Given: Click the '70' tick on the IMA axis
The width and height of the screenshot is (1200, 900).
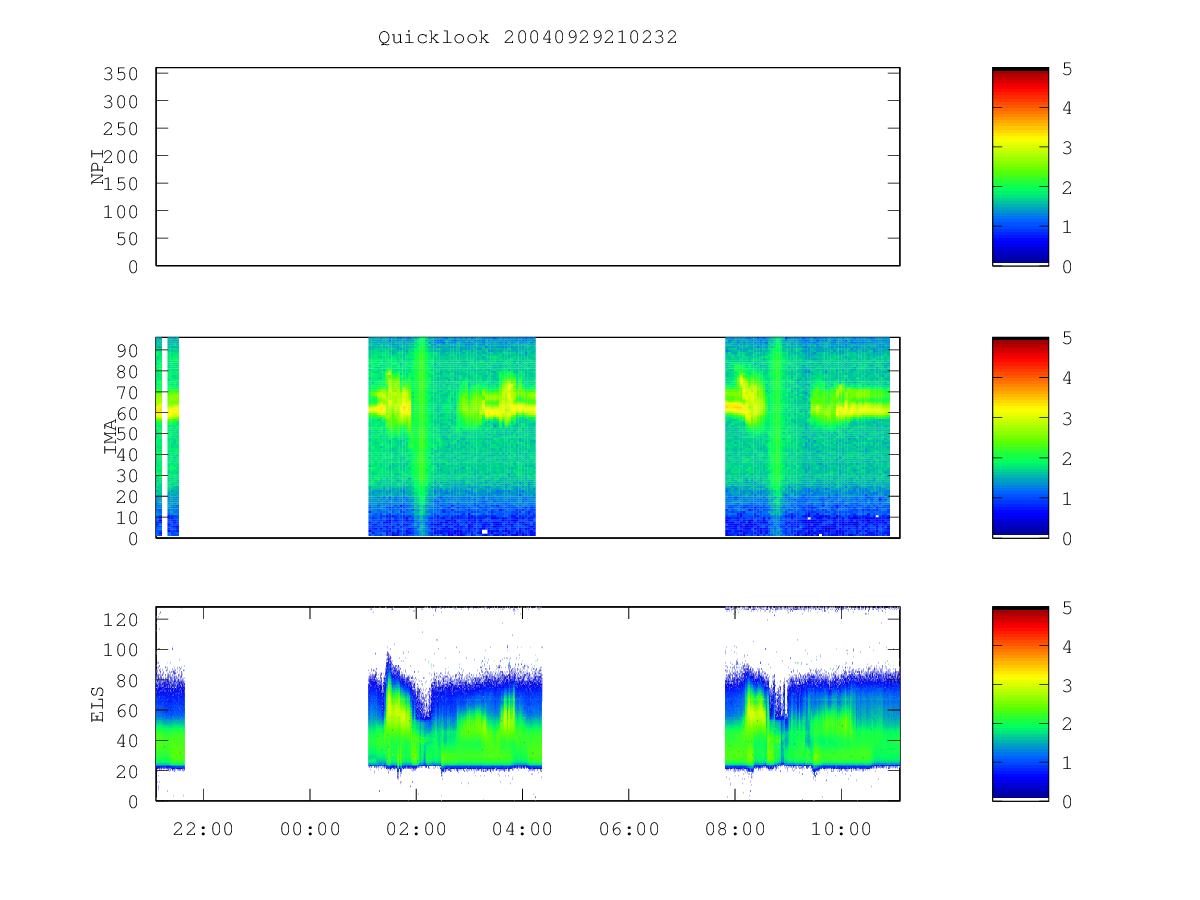Looking at the screenshot, I should [x=126, y=392].
